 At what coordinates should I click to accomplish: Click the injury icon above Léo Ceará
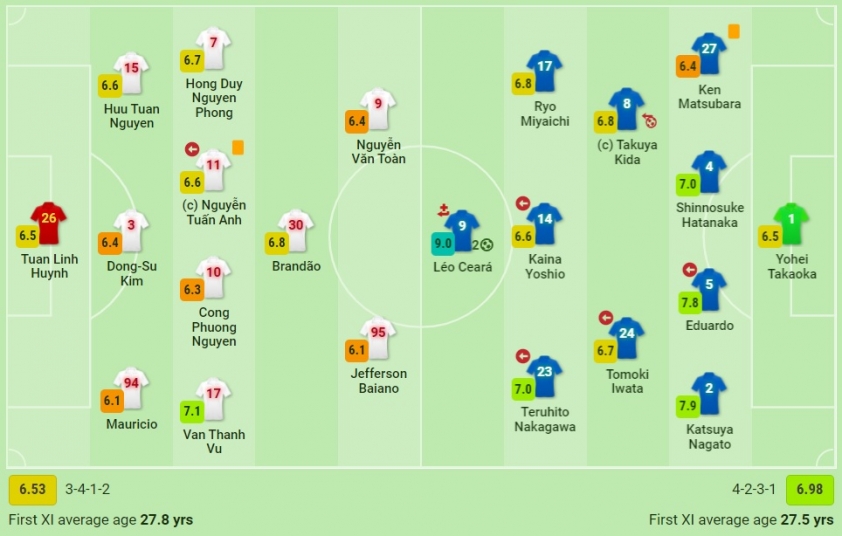[444, 210]
